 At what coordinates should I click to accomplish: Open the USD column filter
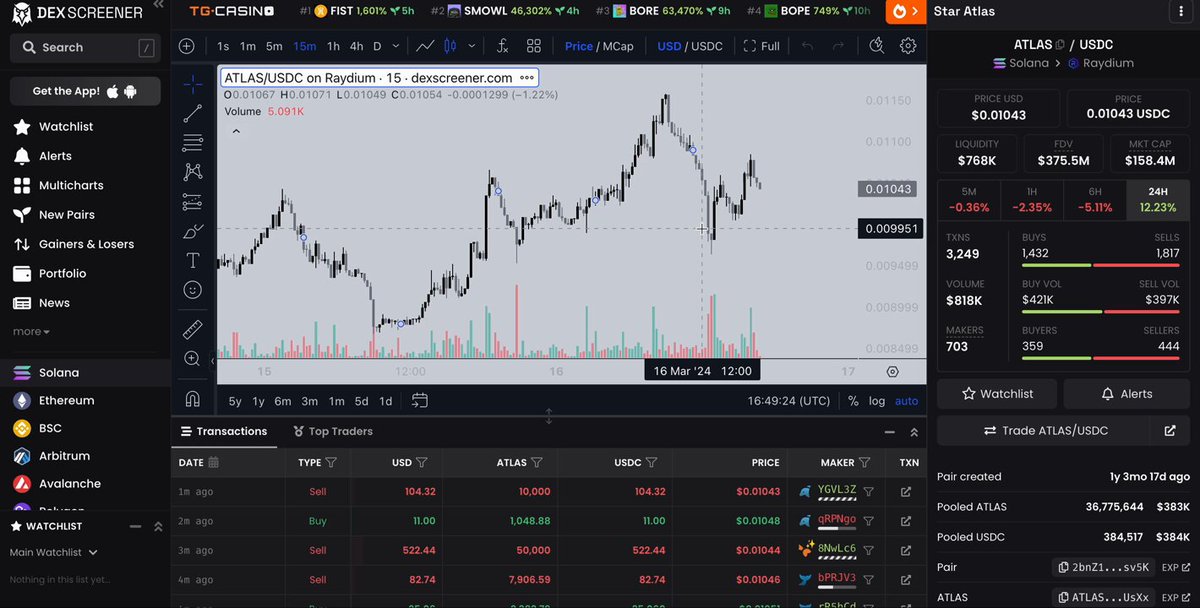point(421,463)
